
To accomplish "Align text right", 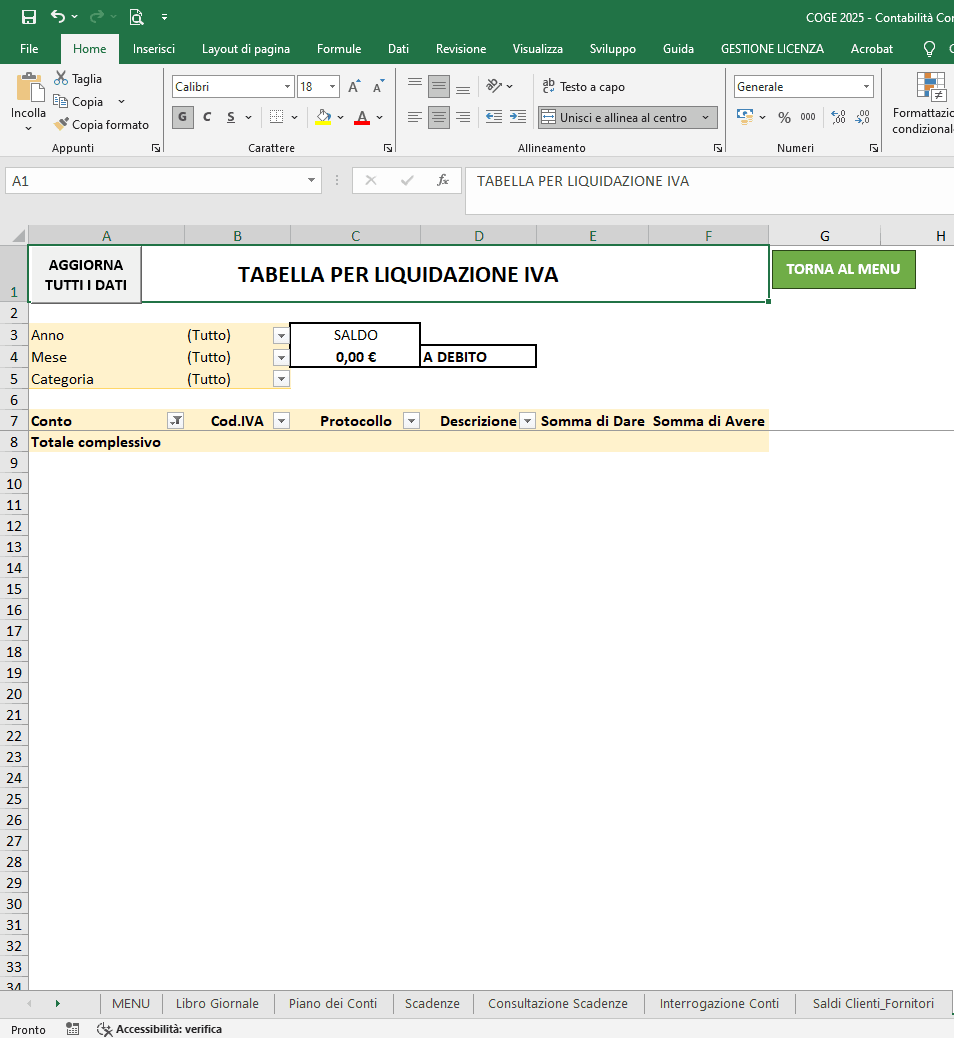I will (x=463, y=117).
